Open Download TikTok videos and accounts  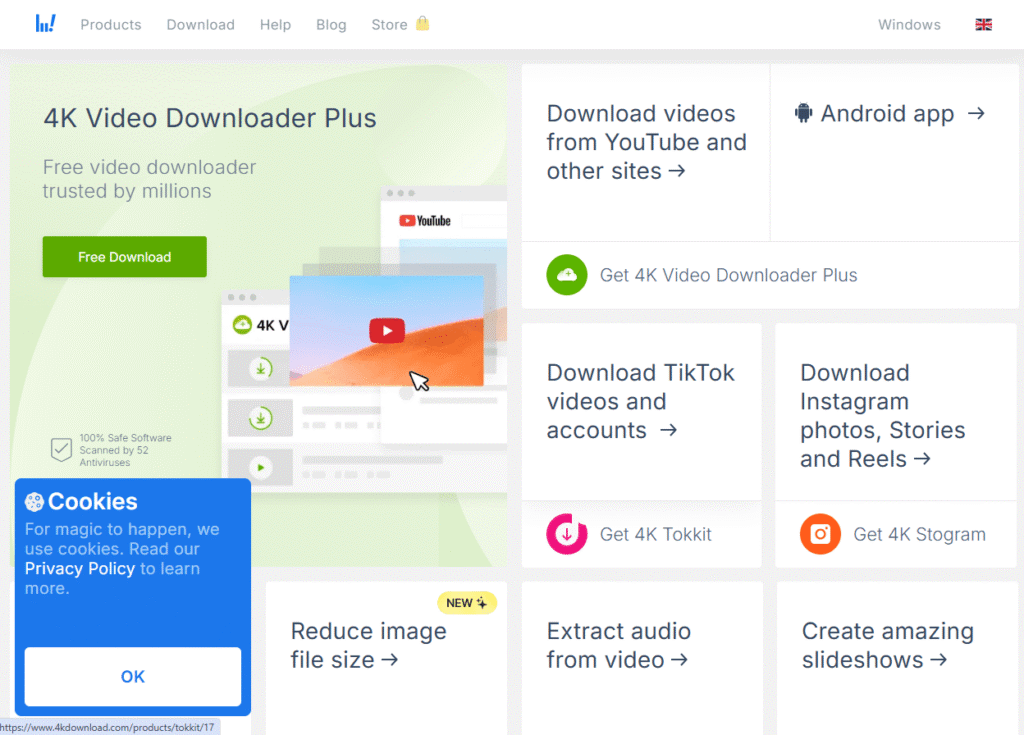coord(641,401)
